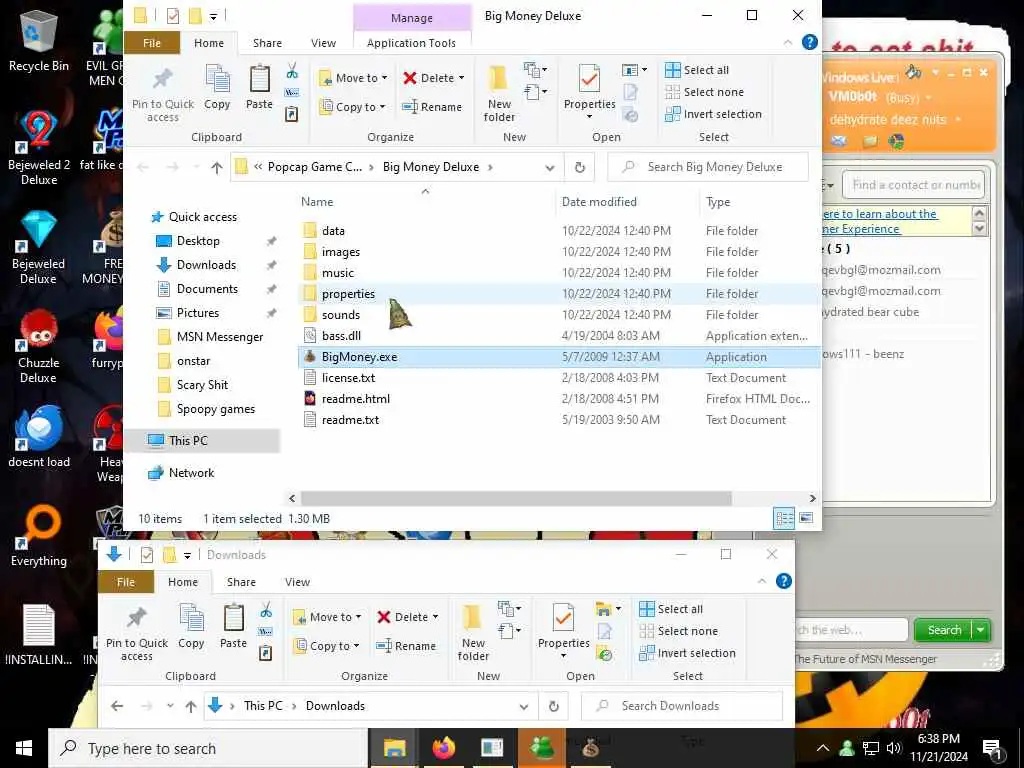The image size is (1024, 768).
Task: Click File Explorer taskbar icon
Action: pos(394,748)
